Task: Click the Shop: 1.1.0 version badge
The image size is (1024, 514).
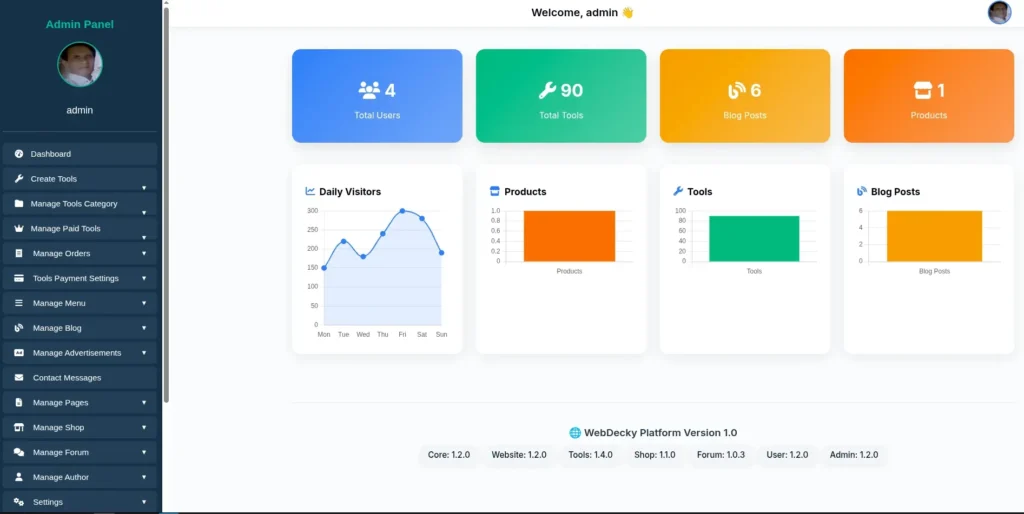Action: pyautogui.click(x=654, y=455)
